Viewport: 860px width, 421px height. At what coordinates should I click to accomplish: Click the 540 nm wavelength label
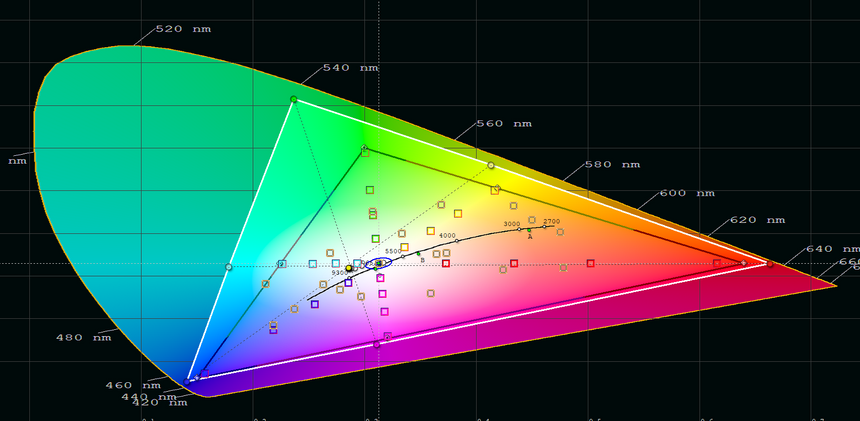tap(350, 68)
